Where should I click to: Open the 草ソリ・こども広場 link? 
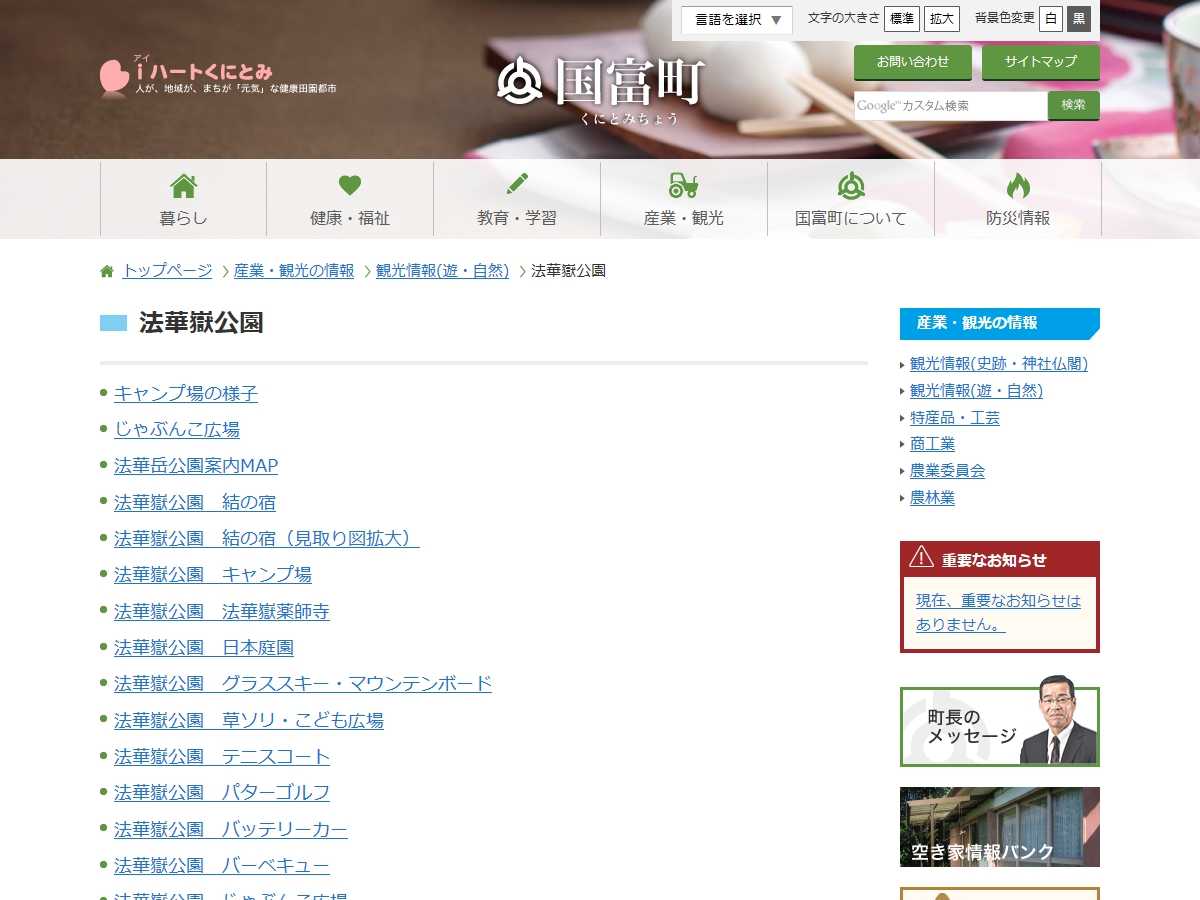[x=249, y=720]
